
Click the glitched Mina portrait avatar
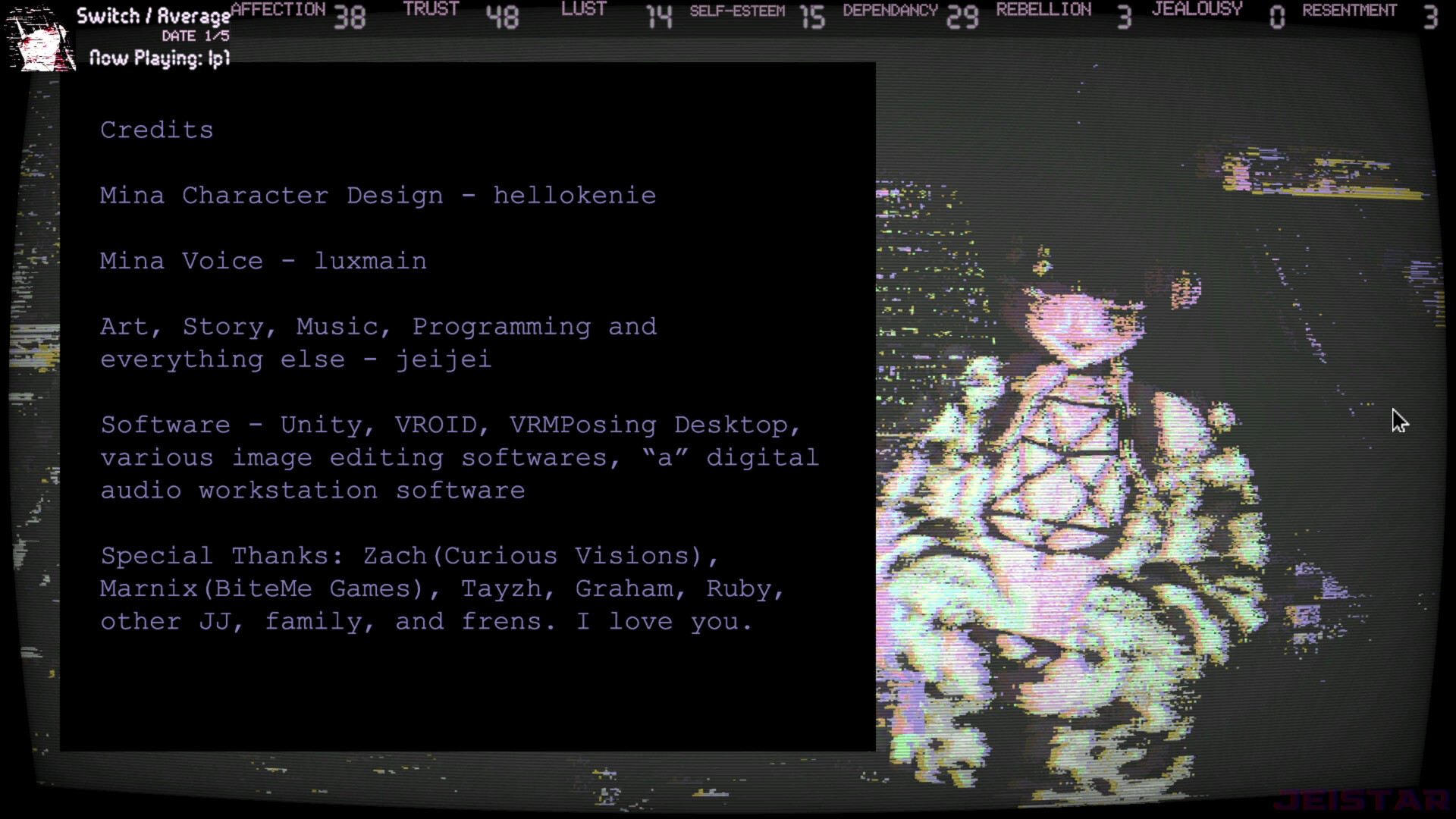[39, 39]
